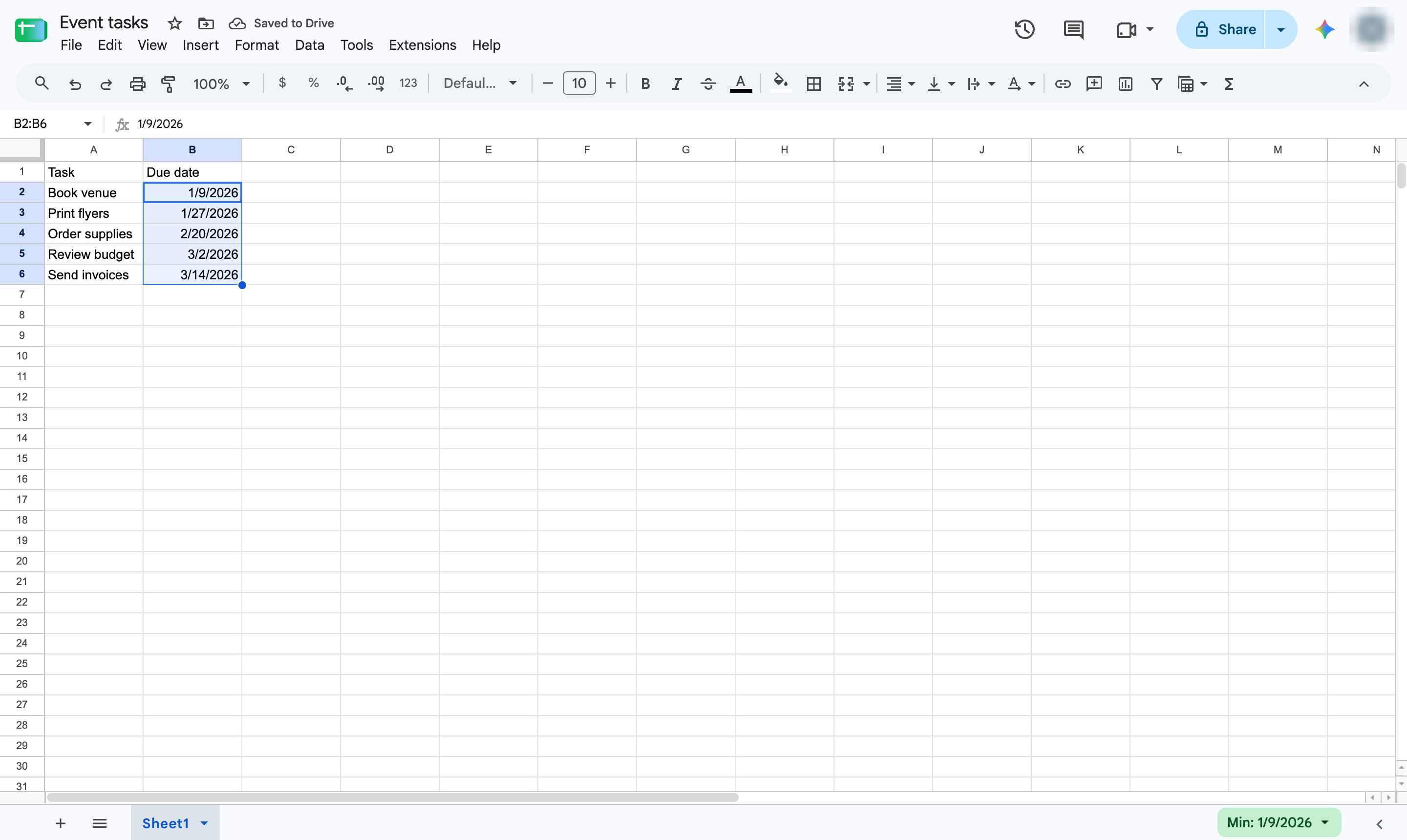Redo the last action
The image size is (1407, 840).
coord(106,84)
